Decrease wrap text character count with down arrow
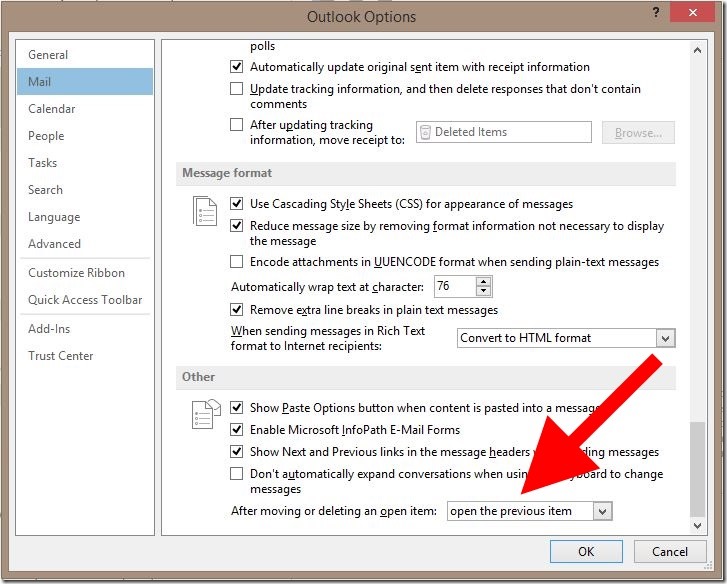Image resolution: width=727 pixels, height=584 pixels. click(x=483, y=291)
